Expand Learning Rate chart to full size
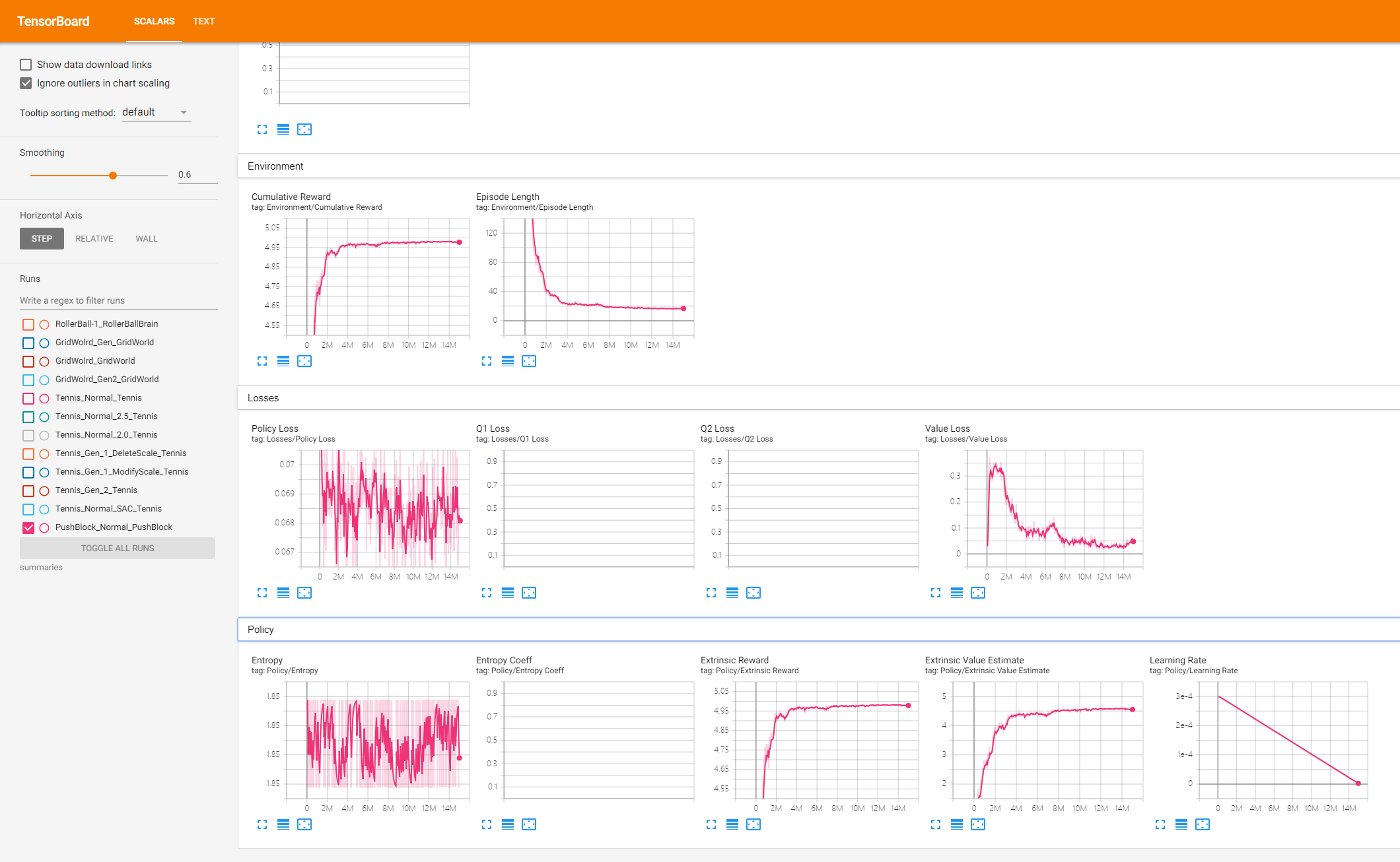Screen dimensions: 1400x862 (1160, 824)
